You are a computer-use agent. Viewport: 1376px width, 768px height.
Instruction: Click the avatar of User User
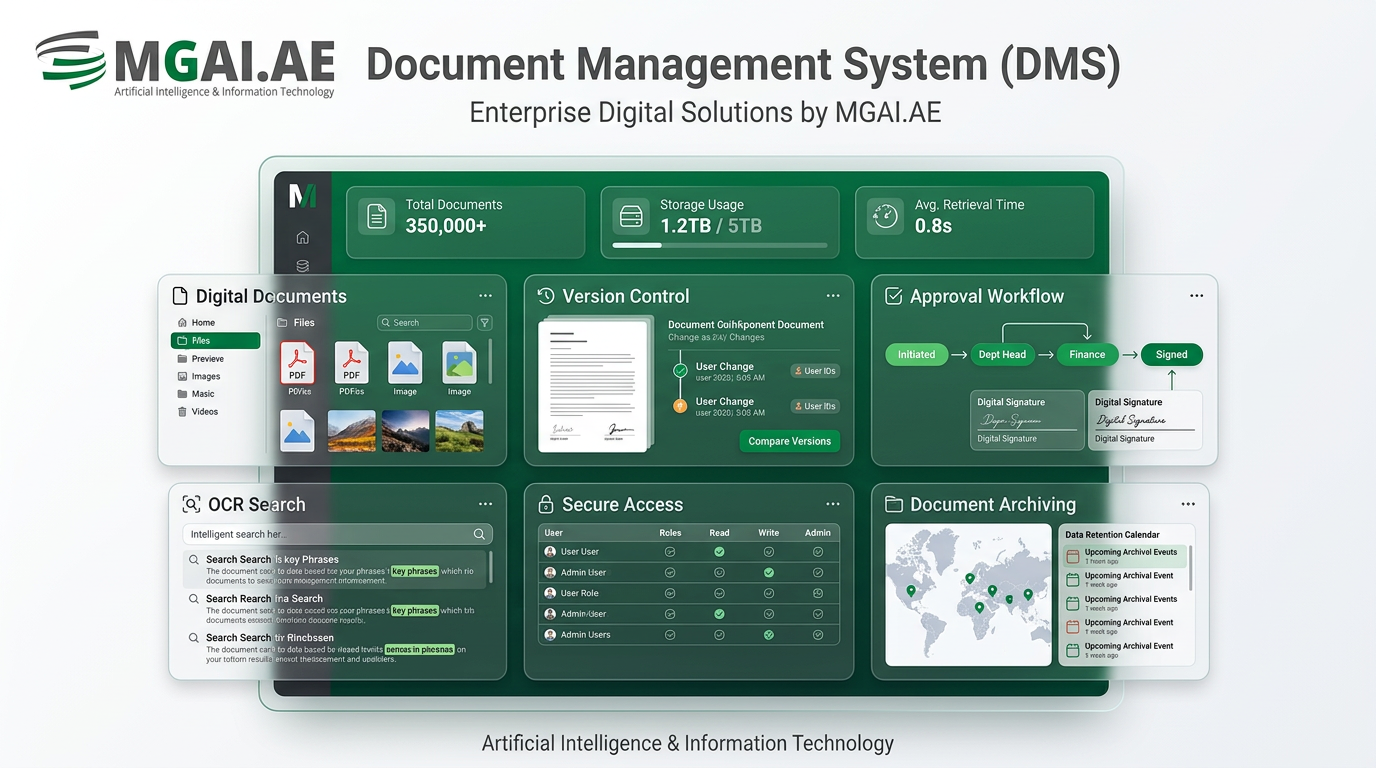pyautogui.click(x=550, y=552)
